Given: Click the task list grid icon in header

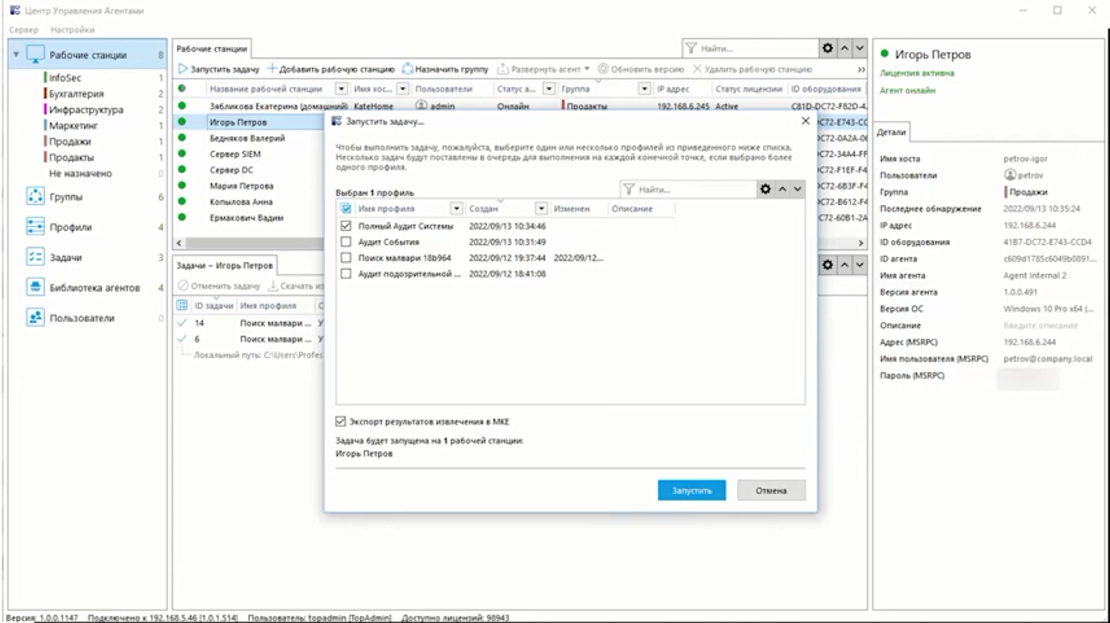Looking at the screenshot, I should 182,305.
